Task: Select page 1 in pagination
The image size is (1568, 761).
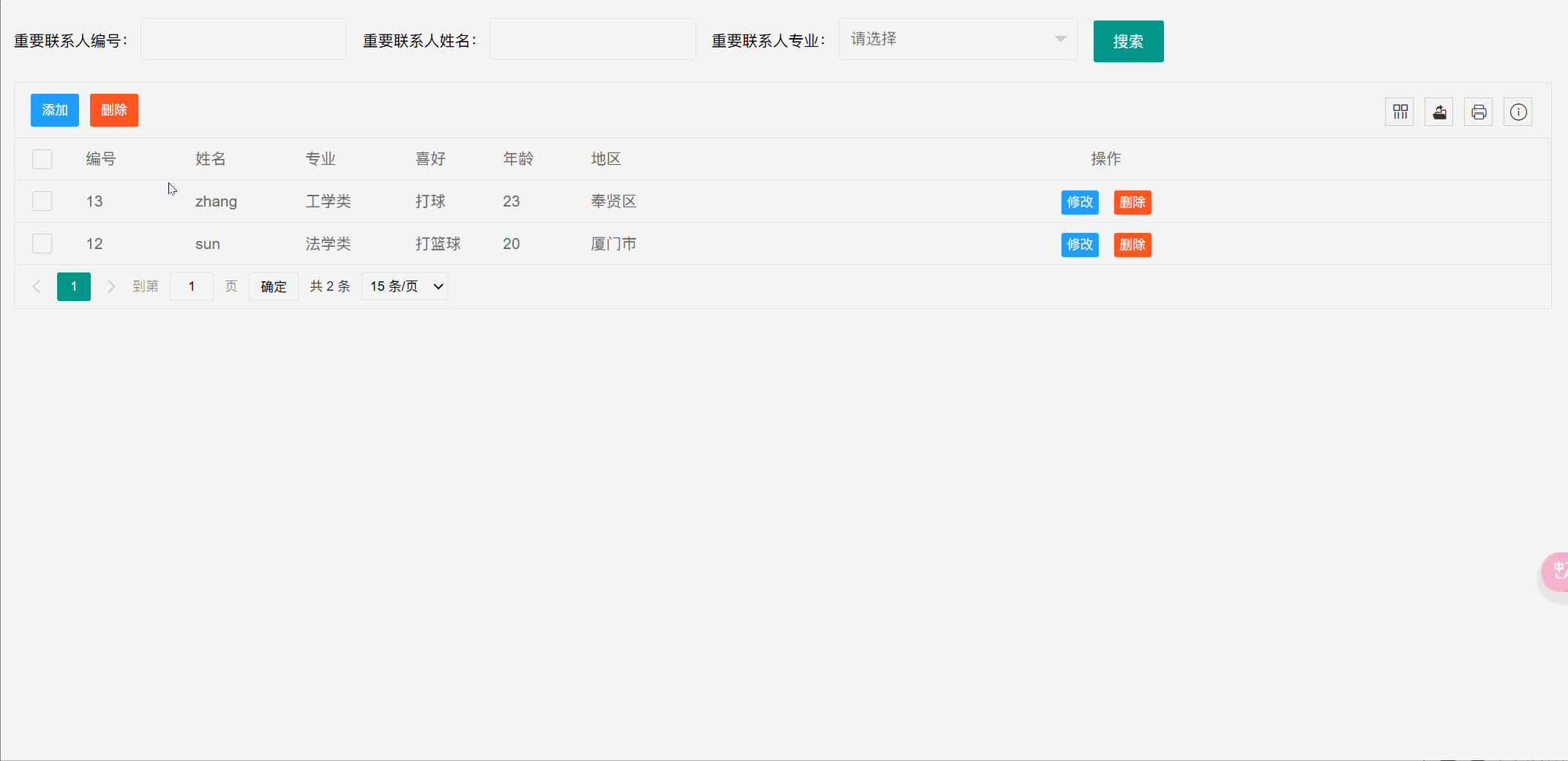Action: click(x=73, y=286)
